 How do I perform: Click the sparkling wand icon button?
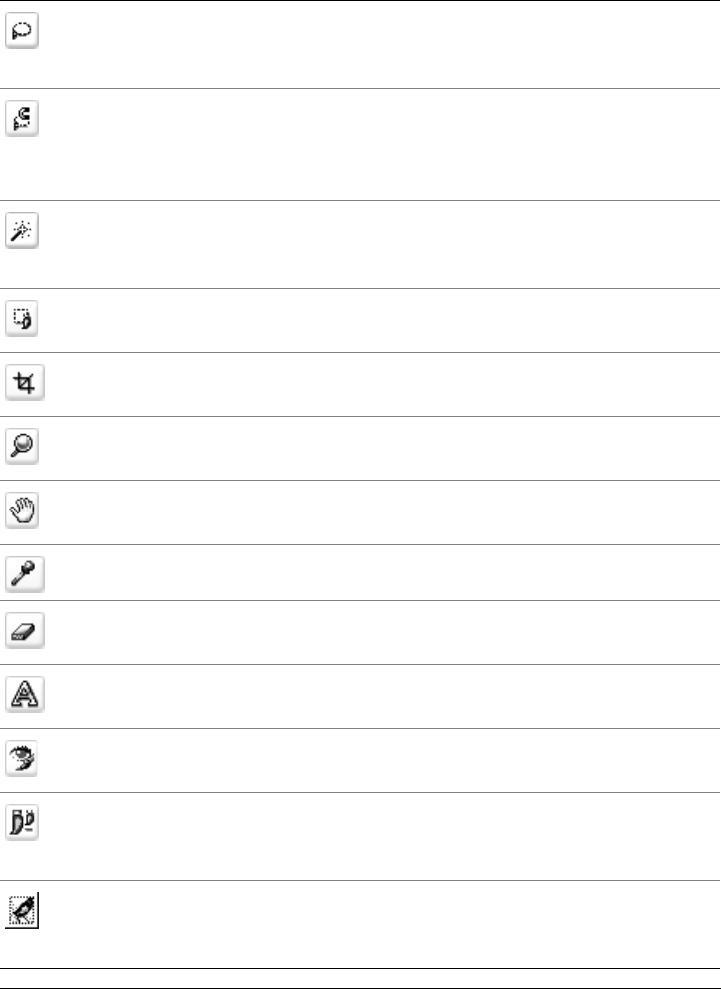coord(22,230)
